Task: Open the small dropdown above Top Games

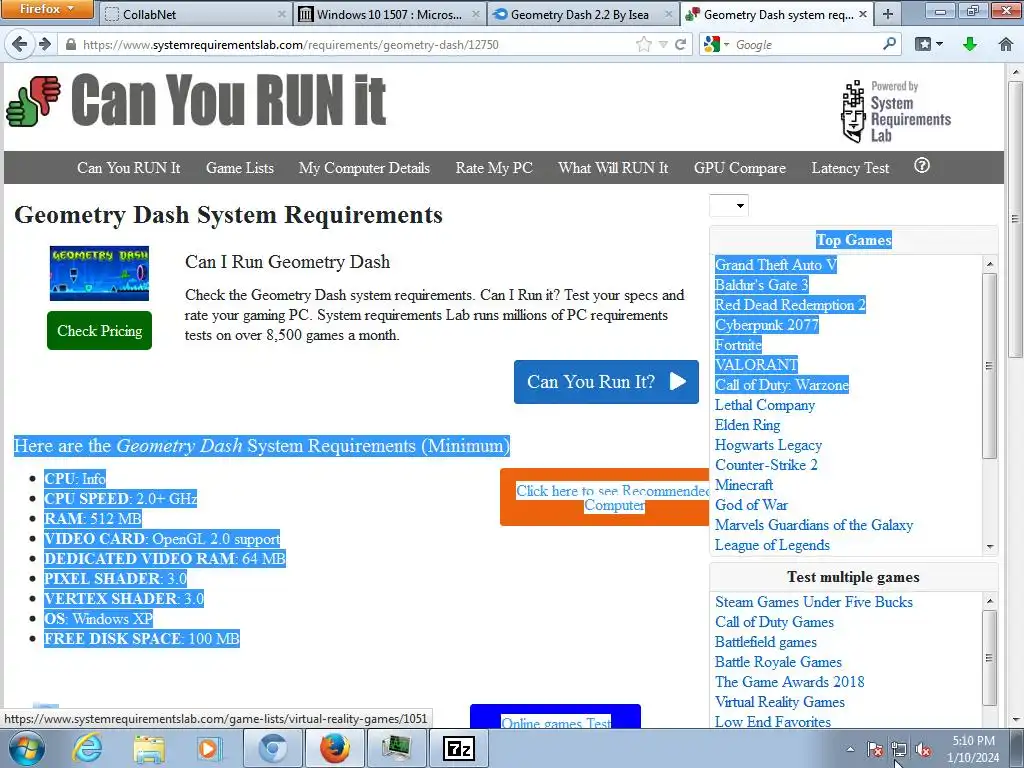Action: tap(729, 206)
